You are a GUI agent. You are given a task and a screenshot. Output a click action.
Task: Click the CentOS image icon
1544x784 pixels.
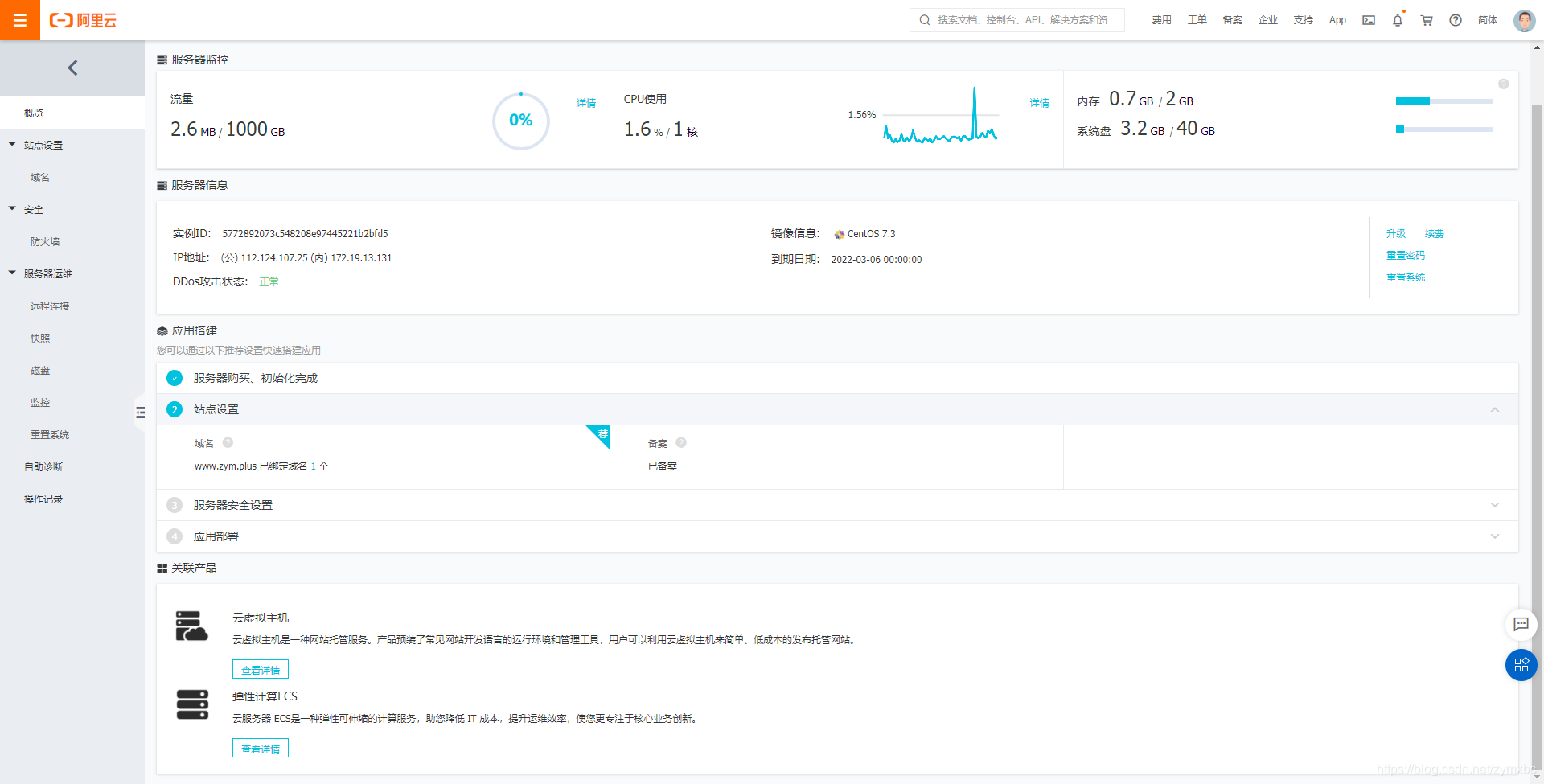[x=840, y=234]
